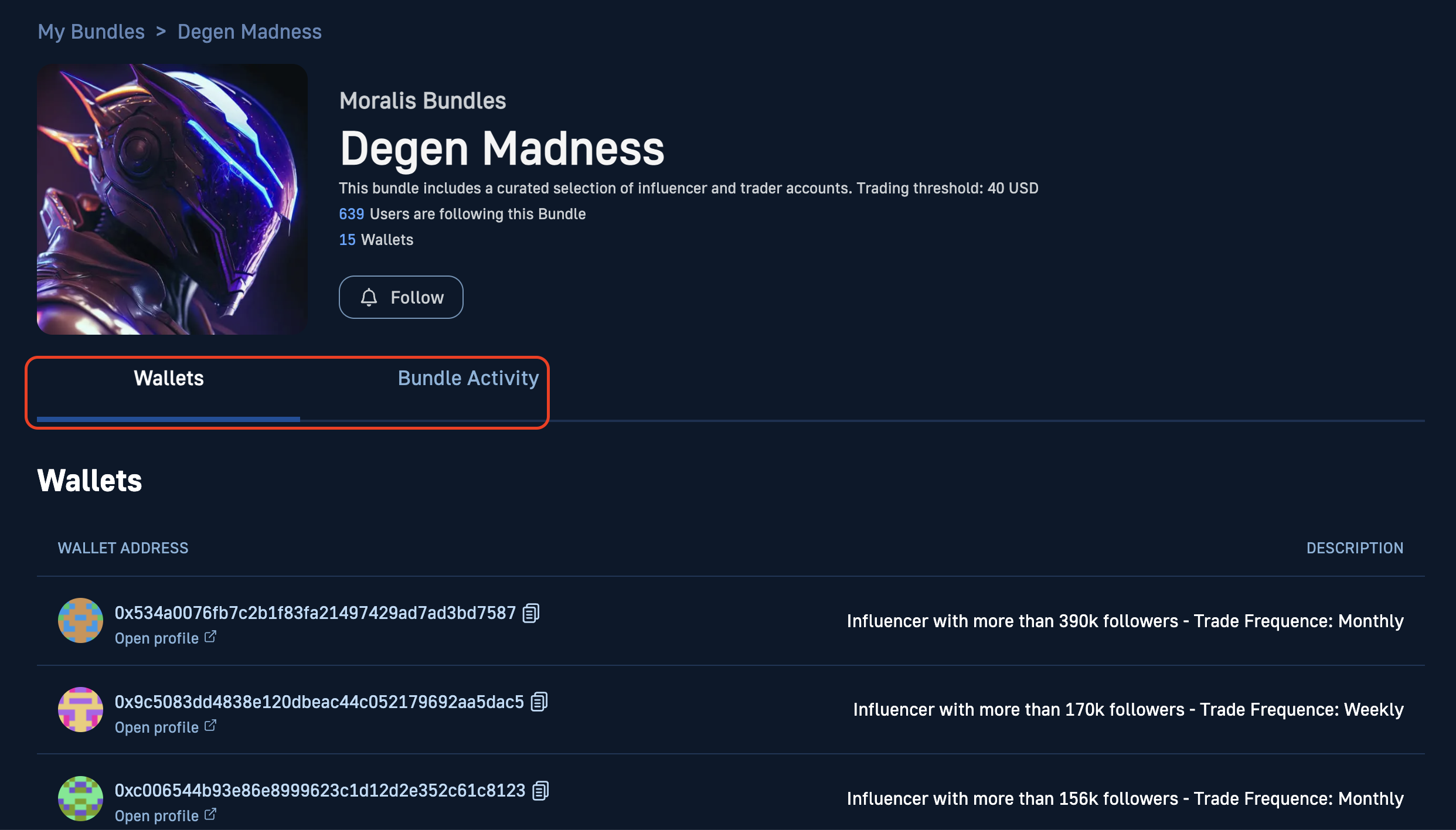
Task: Click description with 156k followers
Action: tap(1125, 799)
